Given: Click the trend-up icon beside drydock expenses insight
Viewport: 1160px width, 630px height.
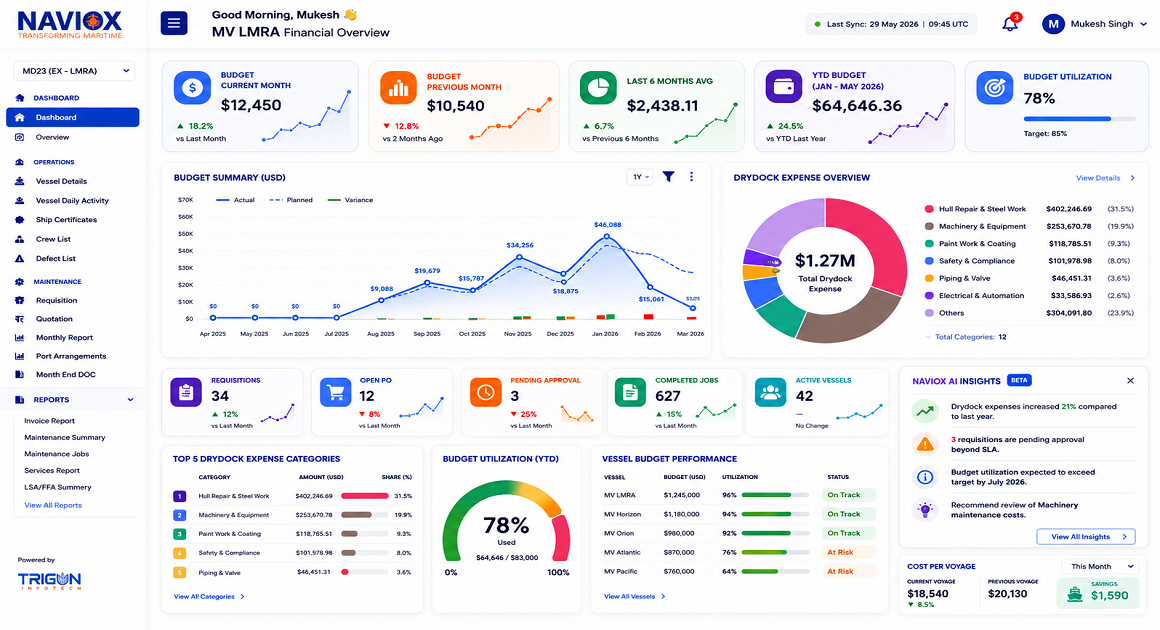Looking at the screenshot, I should [925, 411].
